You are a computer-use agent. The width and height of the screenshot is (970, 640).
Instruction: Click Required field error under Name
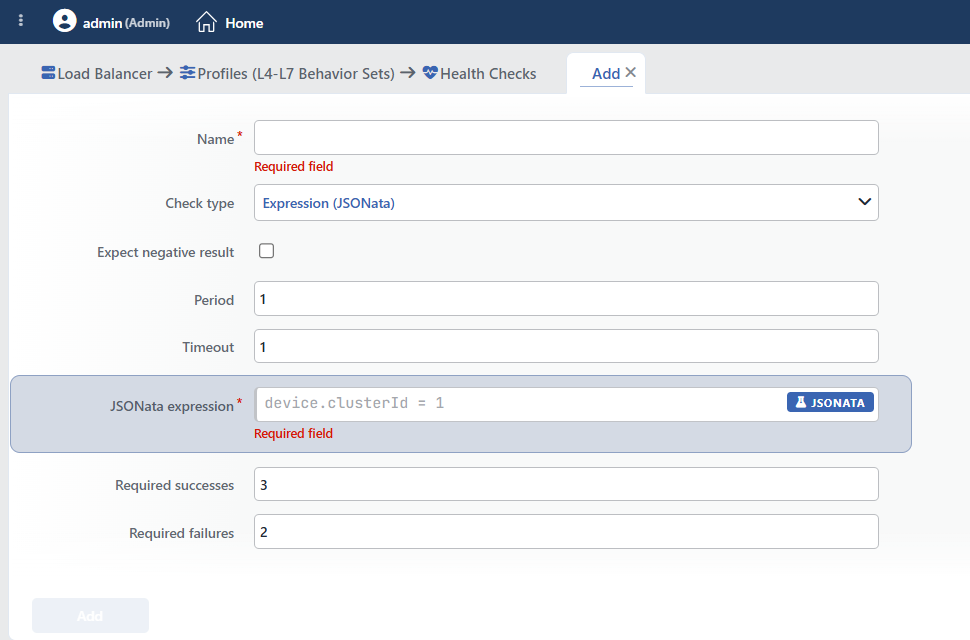click(x=293, y=166)
